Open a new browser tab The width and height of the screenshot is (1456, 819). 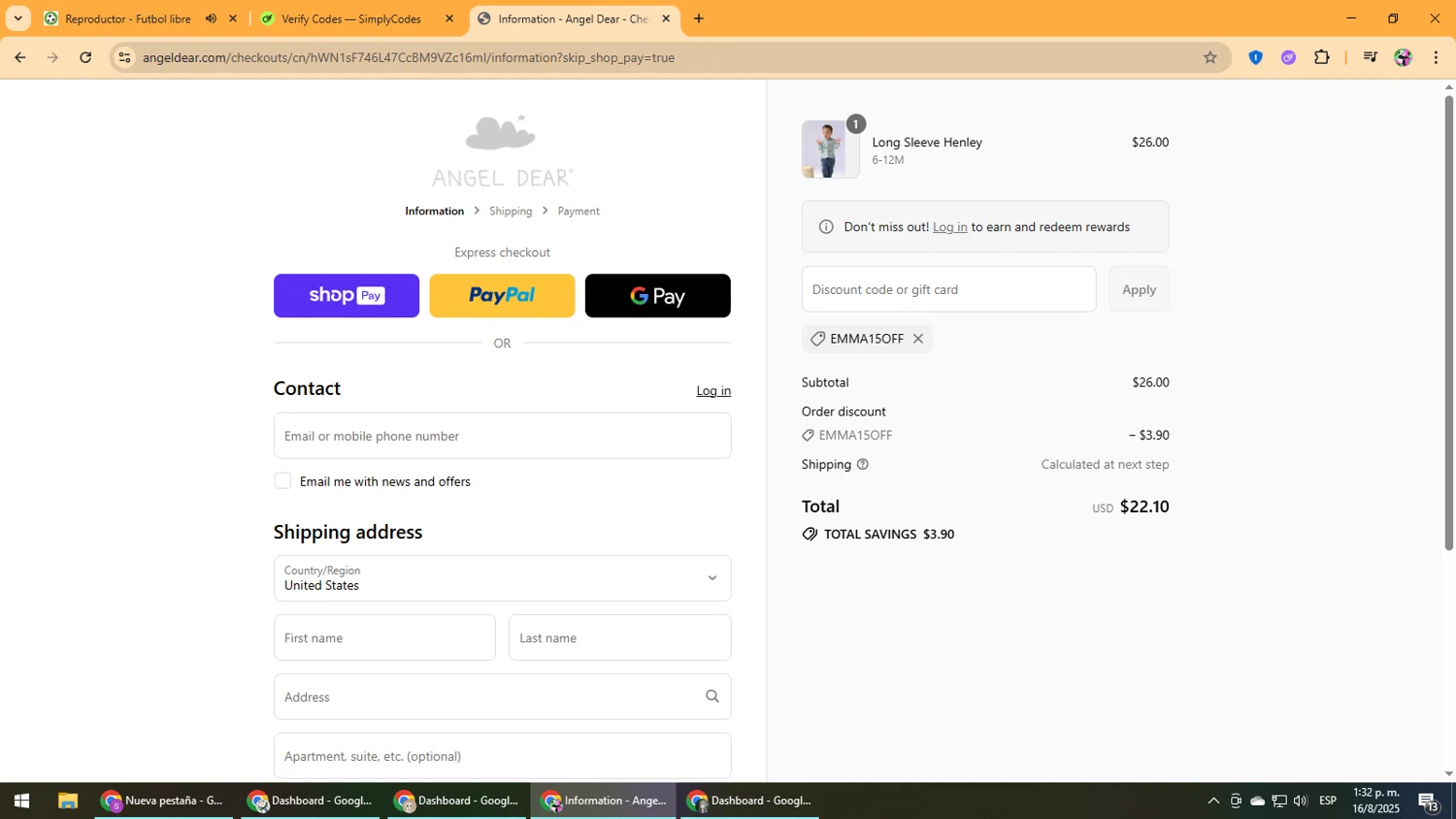click(698, 18)
